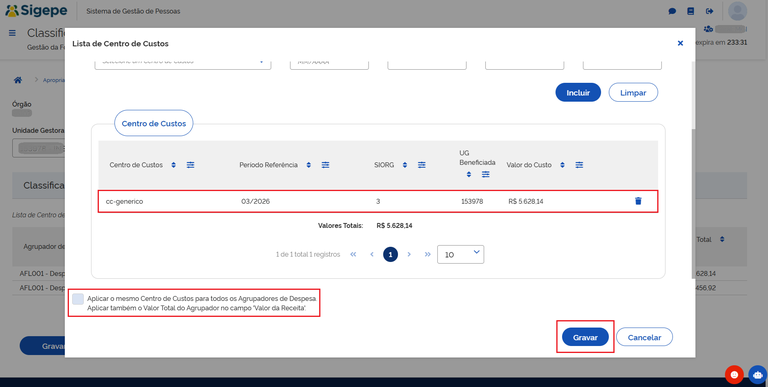Click the Limpar button
The height and width of the screenshot is (387, 768).
pos(633,92)
